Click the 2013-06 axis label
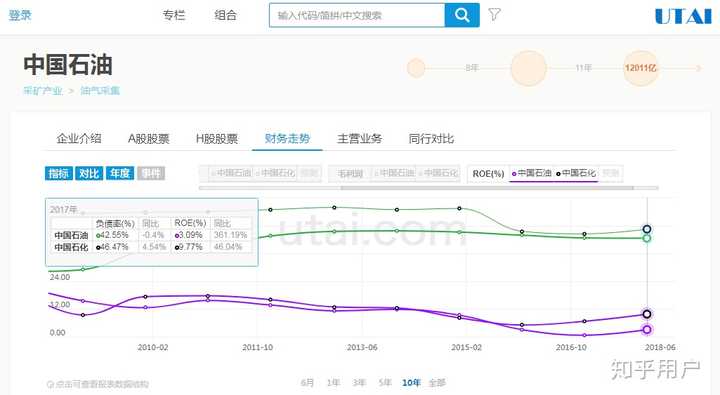The image size is (720, 395). pos(362,348)
